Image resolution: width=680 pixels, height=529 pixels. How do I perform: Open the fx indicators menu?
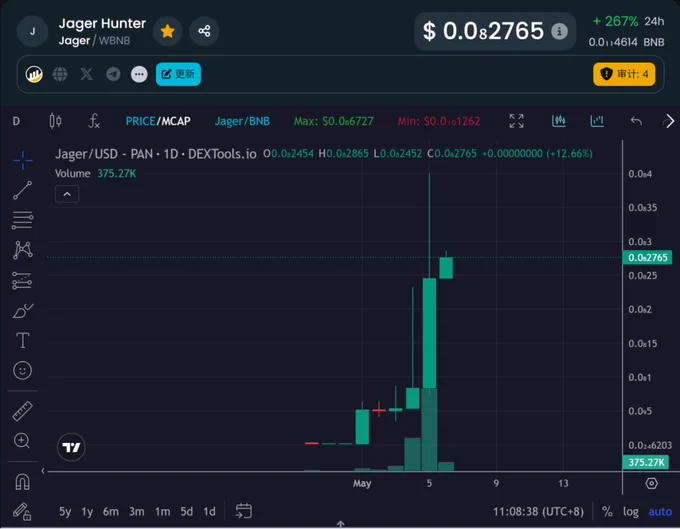94,121
